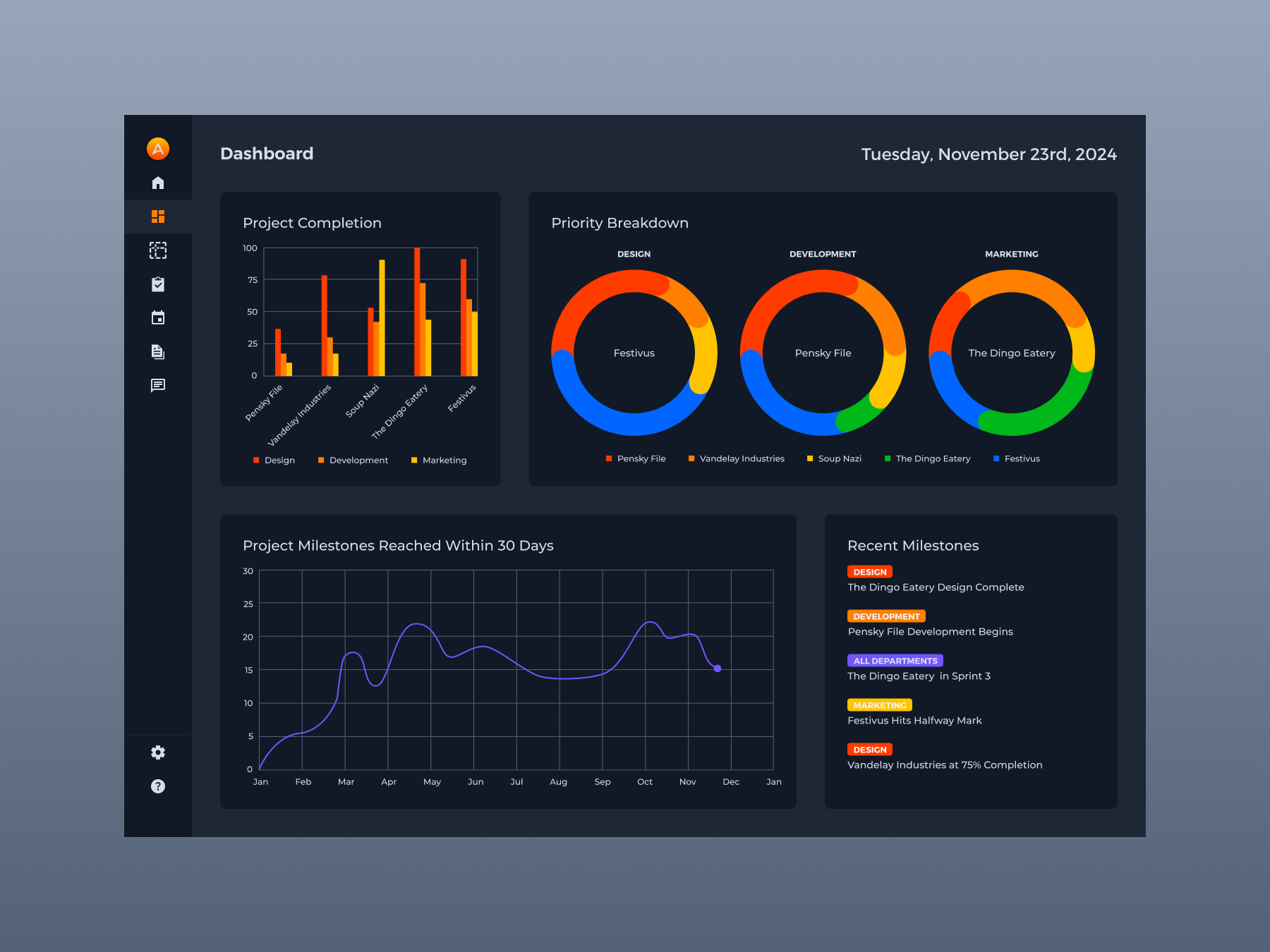Open Settings via the gear icon

[x=158, y=752]
